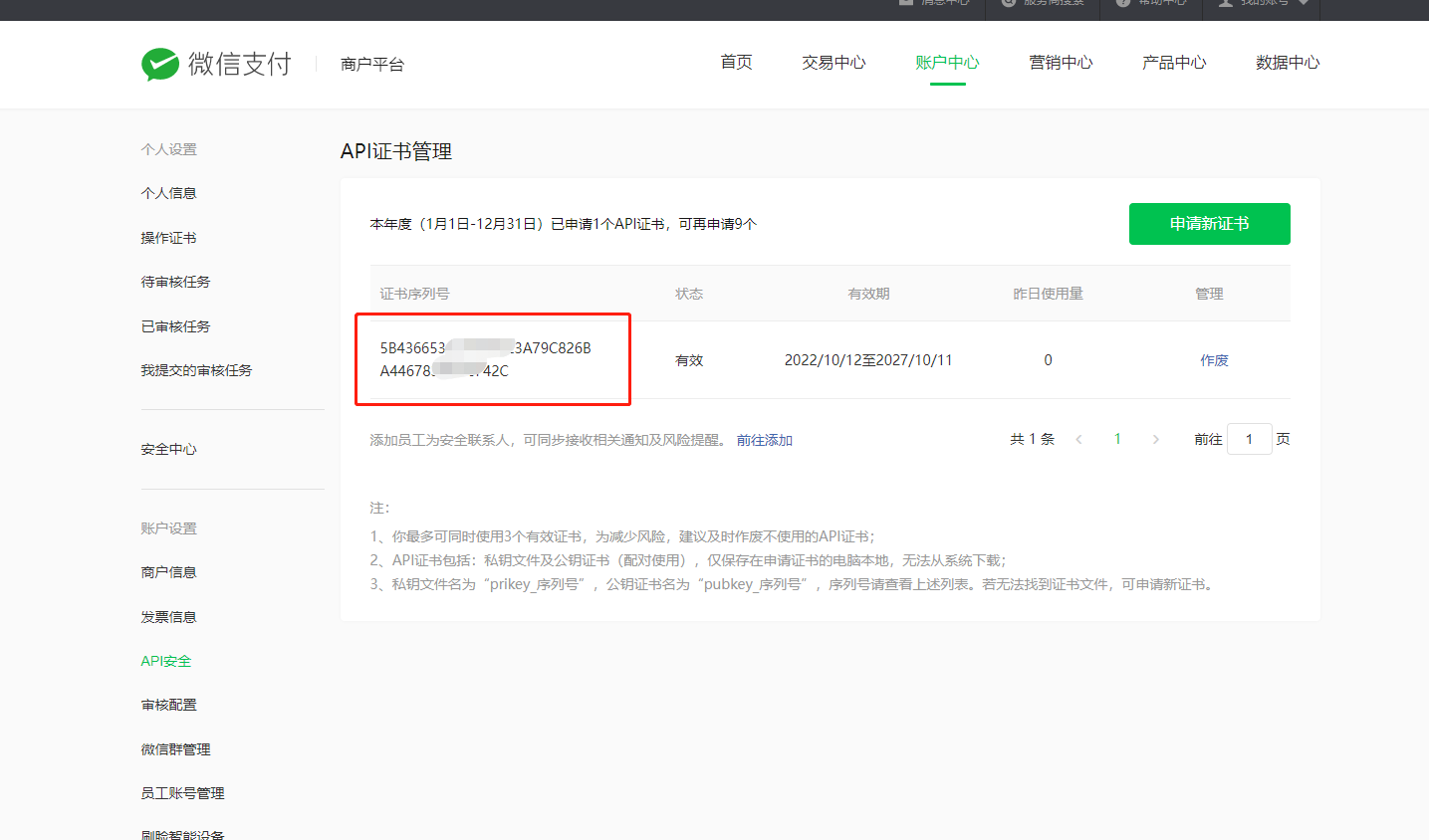The width and height of the screenshot is (1429, 840).
Task: Click the 有效 status cell
Action: [689, 360]
